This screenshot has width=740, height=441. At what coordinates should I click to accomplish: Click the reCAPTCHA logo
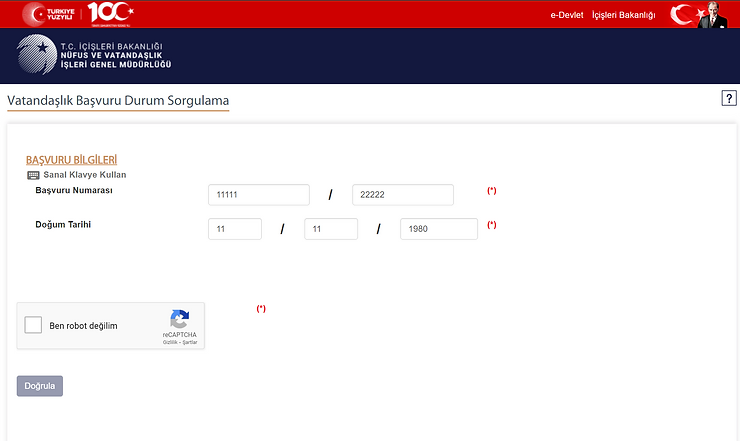180,320
